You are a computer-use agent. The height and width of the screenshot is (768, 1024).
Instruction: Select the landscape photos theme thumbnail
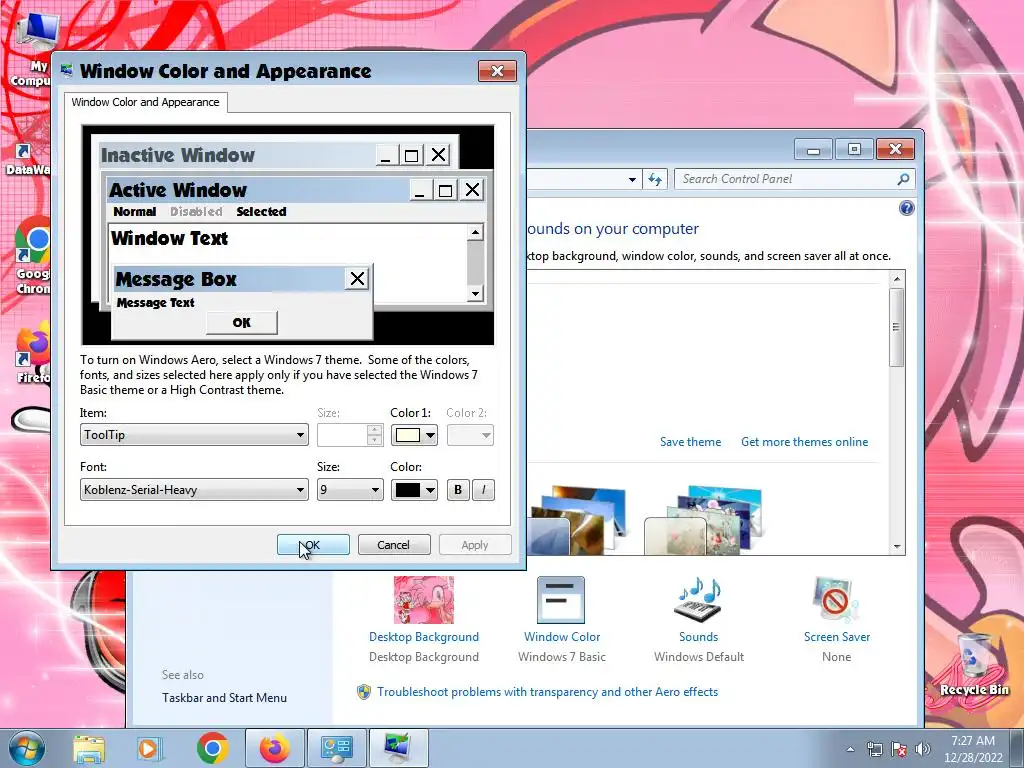point(579,520)
